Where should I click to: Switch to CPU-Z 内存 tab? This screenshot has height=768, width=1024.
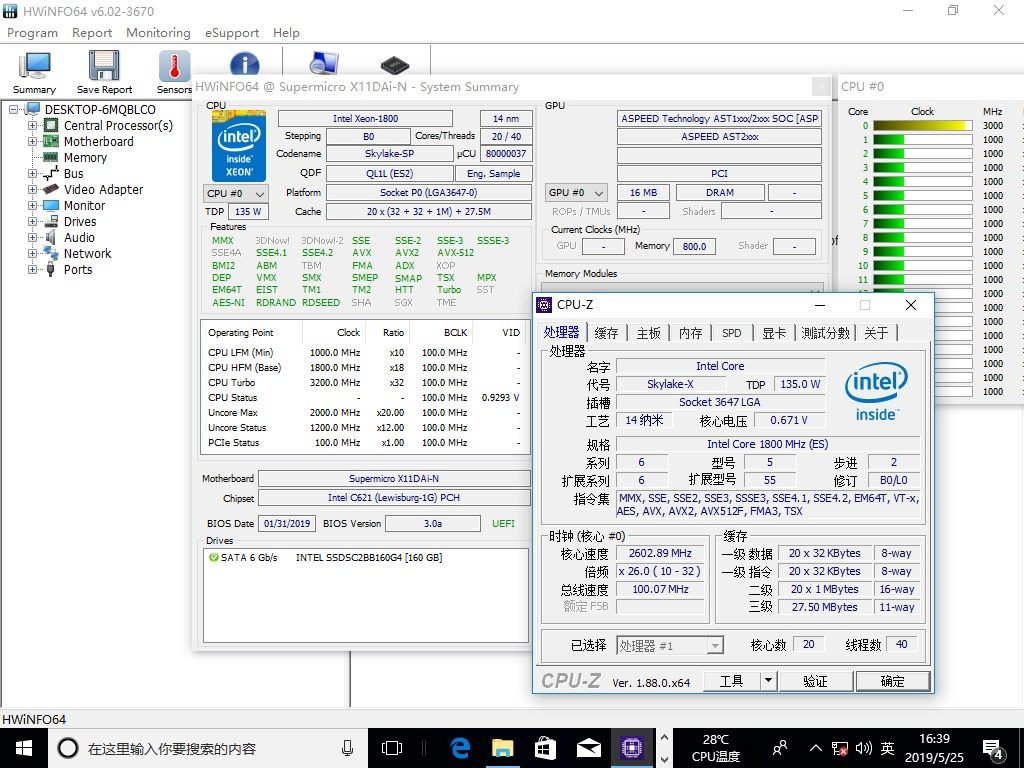(690, 333)
